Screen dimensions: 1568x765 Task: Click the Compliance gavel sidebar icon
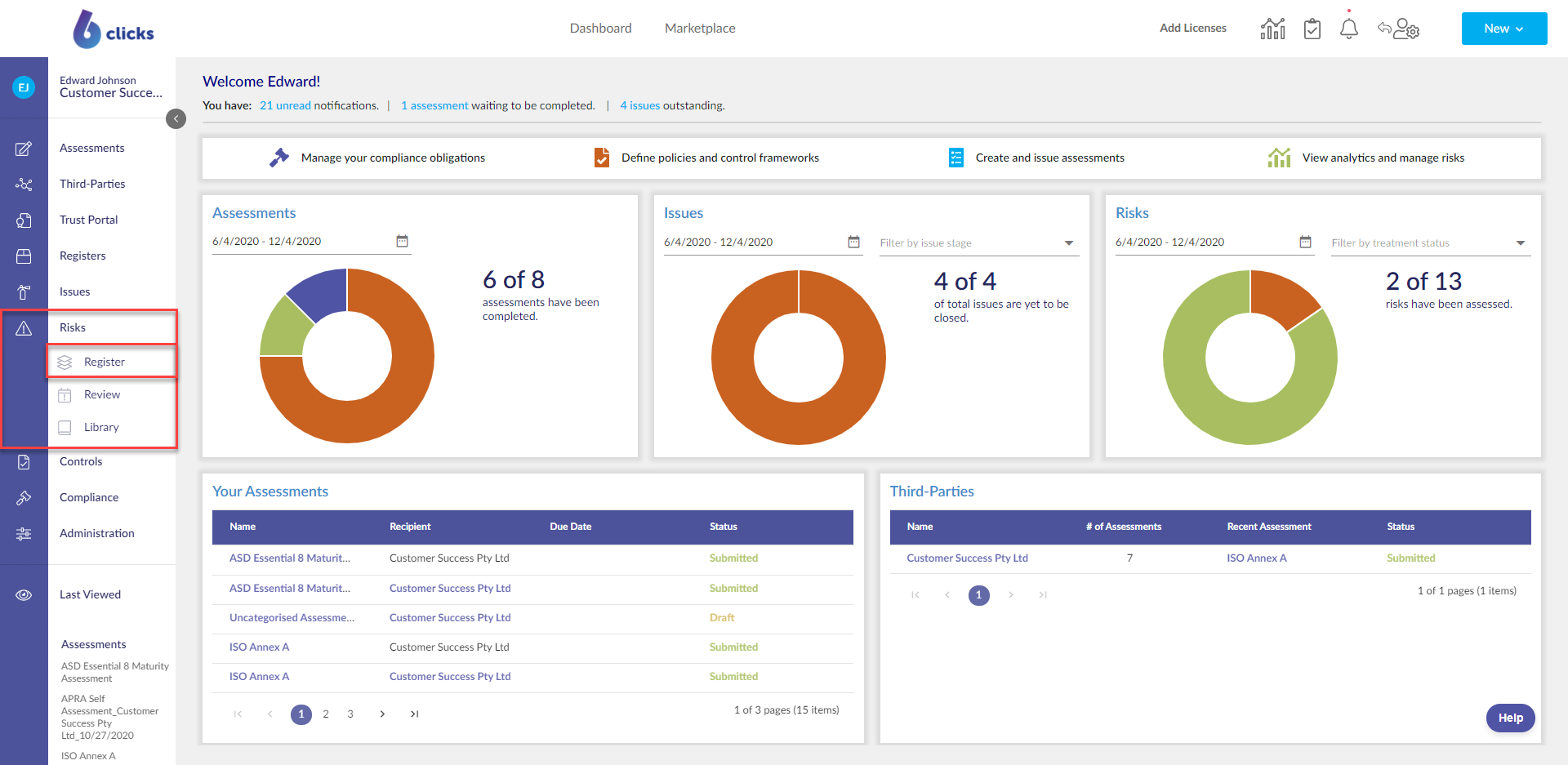[24, 498]
